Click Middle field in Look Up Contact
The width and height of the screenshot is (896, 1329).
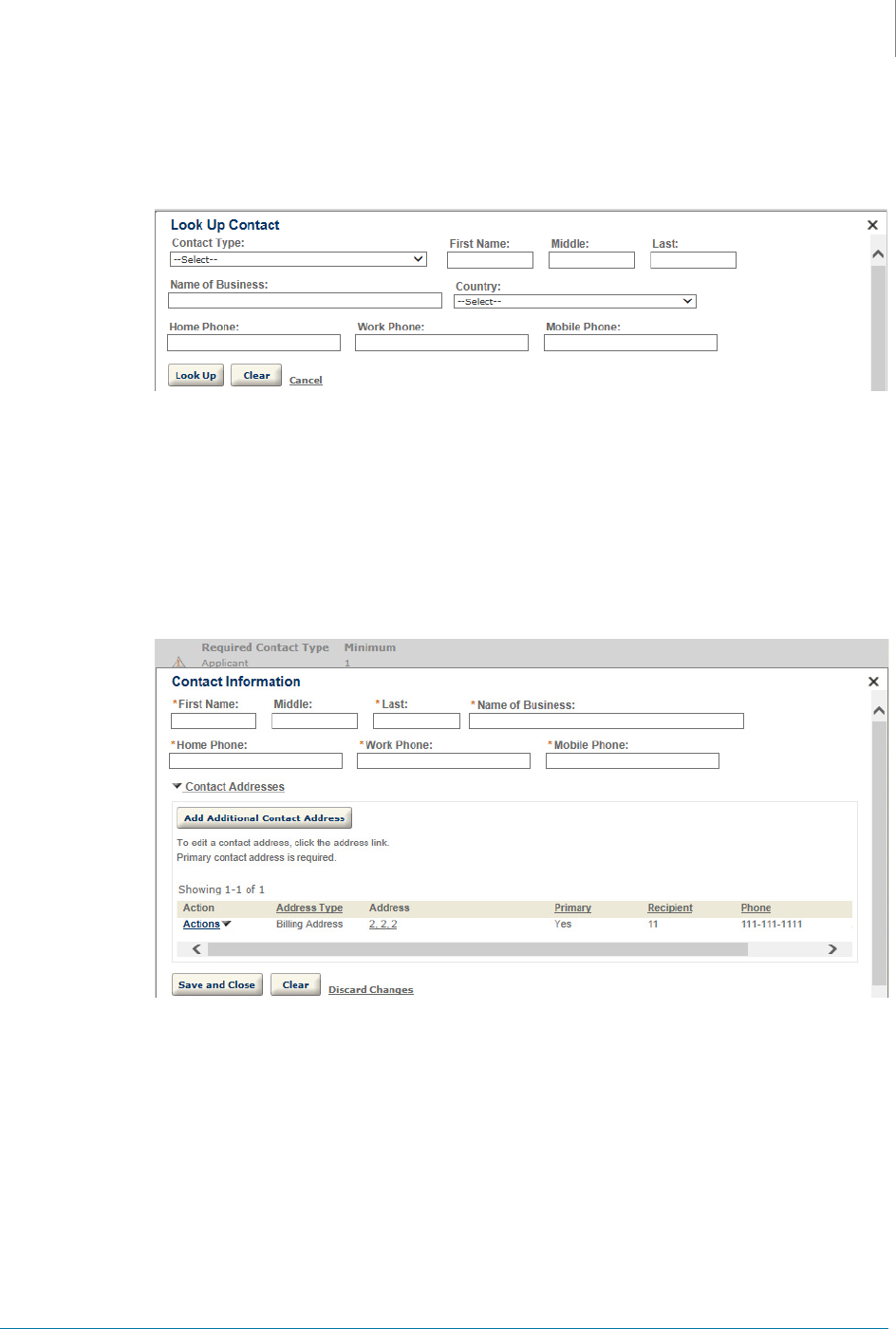tap(591, 260)
